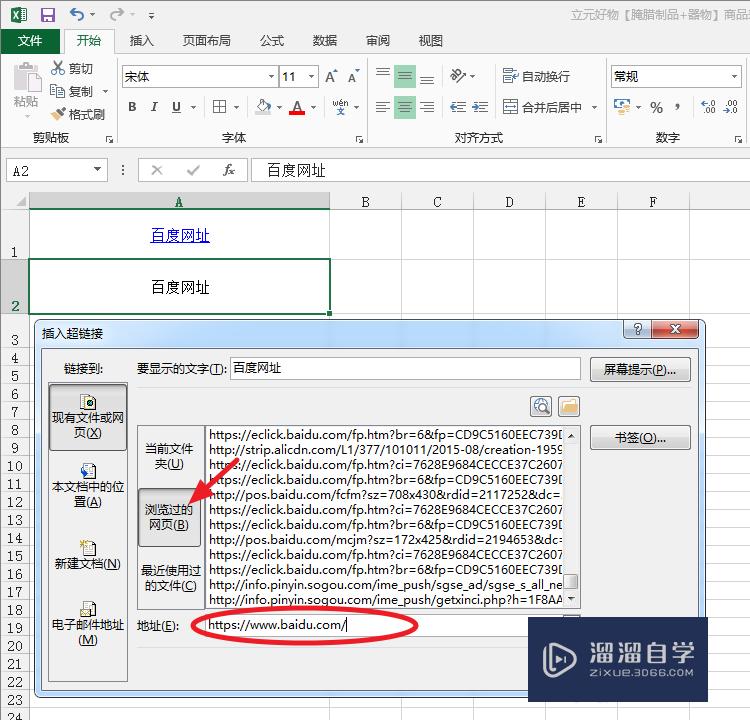Open the text orientation tool

tap(458, 76)
